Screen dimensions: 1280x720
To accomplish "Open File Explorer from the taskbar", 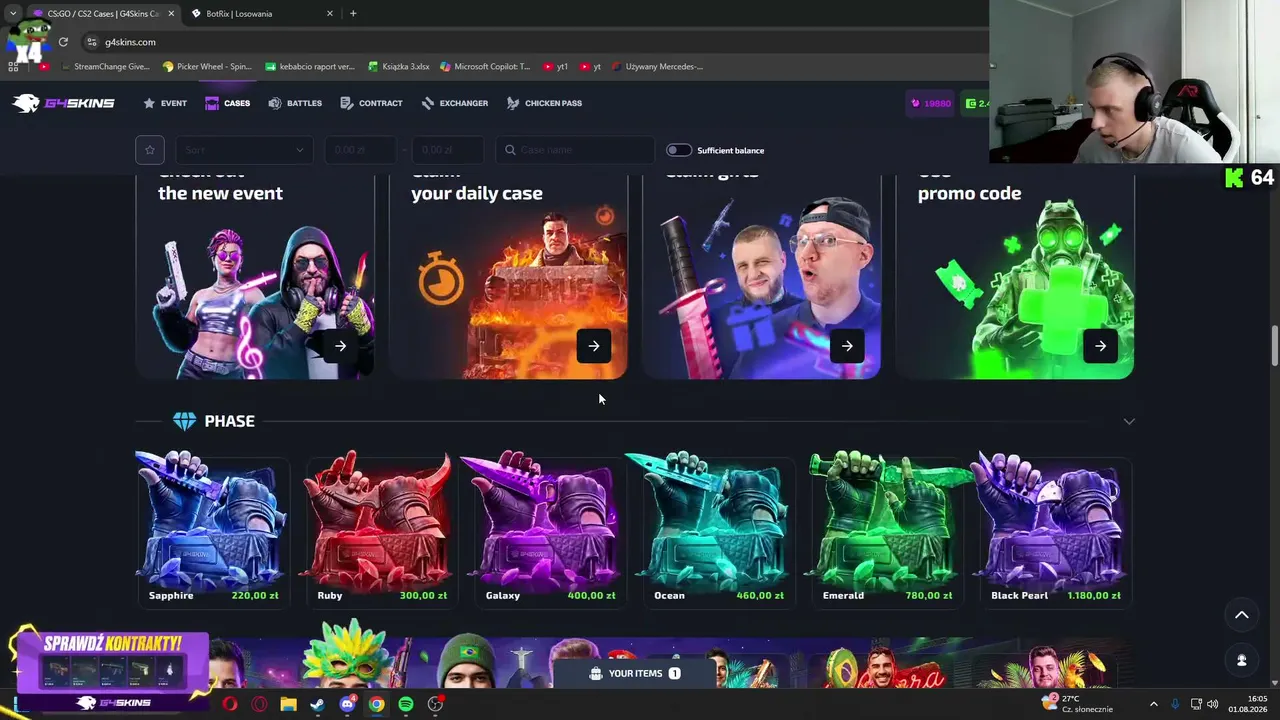I will pyautogui.click(x=288, y=704).
